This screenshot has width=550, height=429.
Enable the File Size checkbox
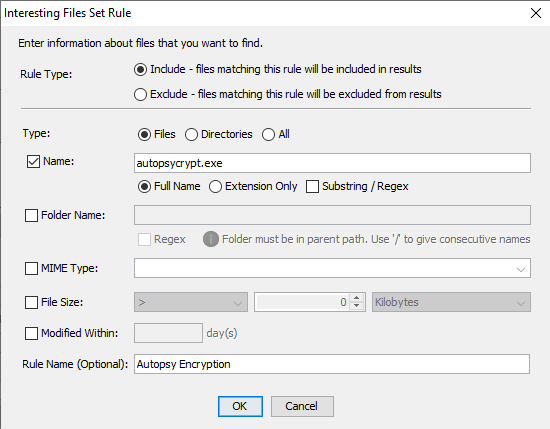pyautogui.click(x=31, y=302)
